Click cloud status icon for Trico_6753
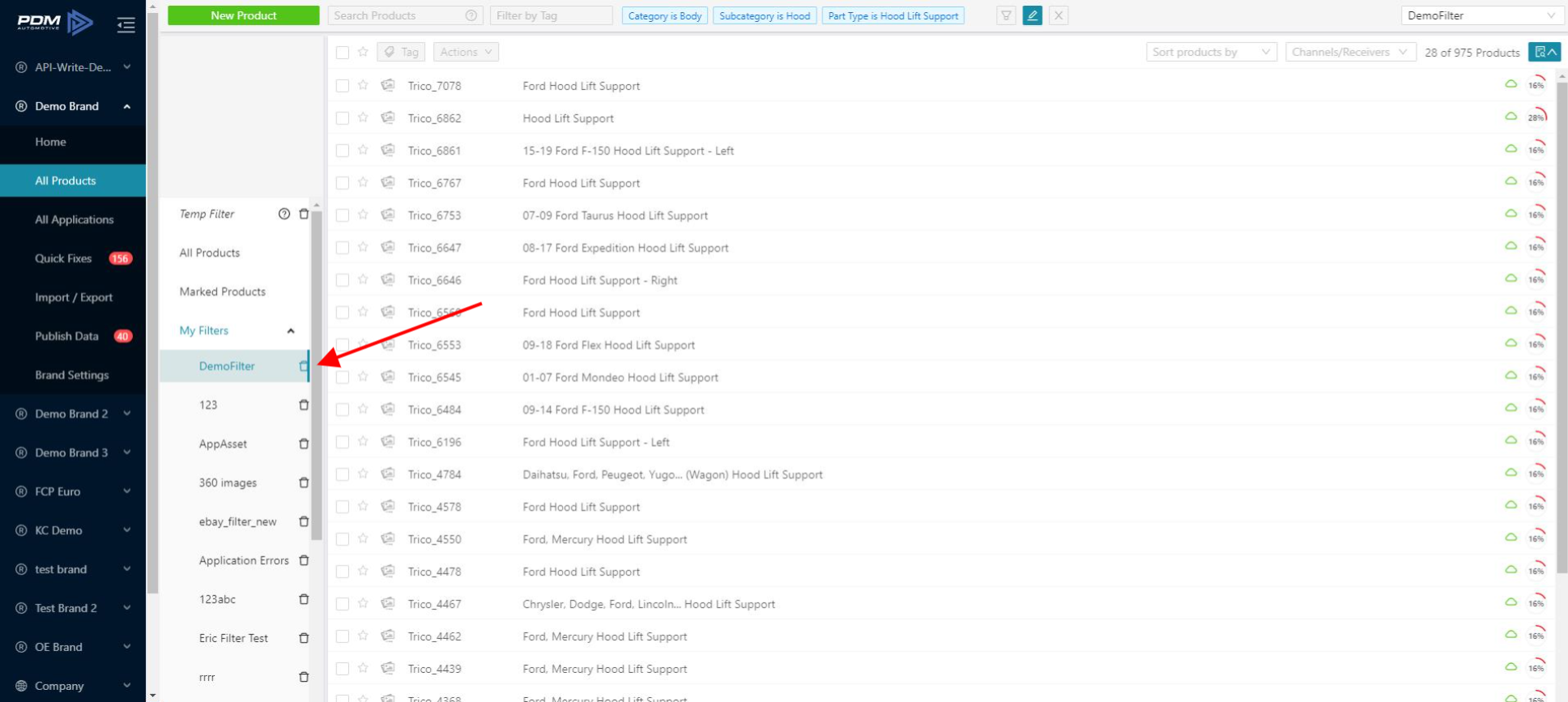The image size is (1568, 702). pos(1510,214)
